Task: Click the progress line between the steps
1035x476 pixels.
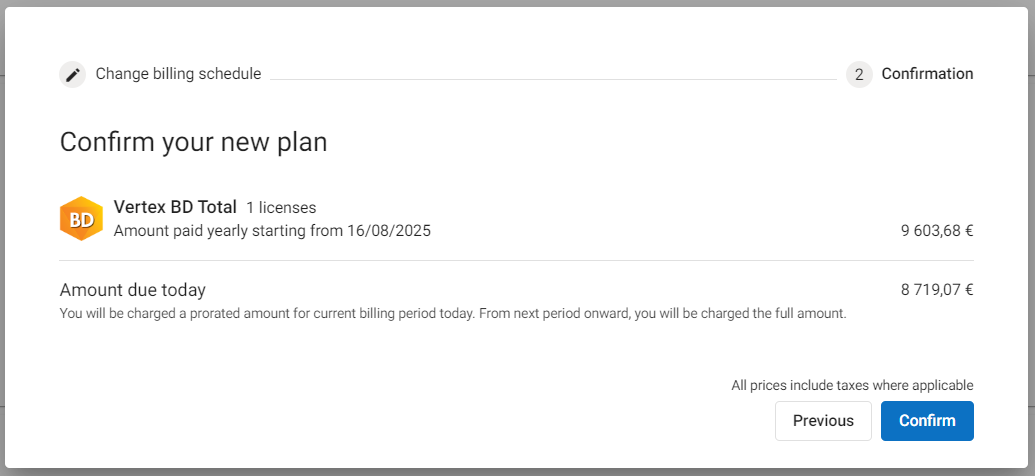Action: pyautogui.click(x=552, y=79)
